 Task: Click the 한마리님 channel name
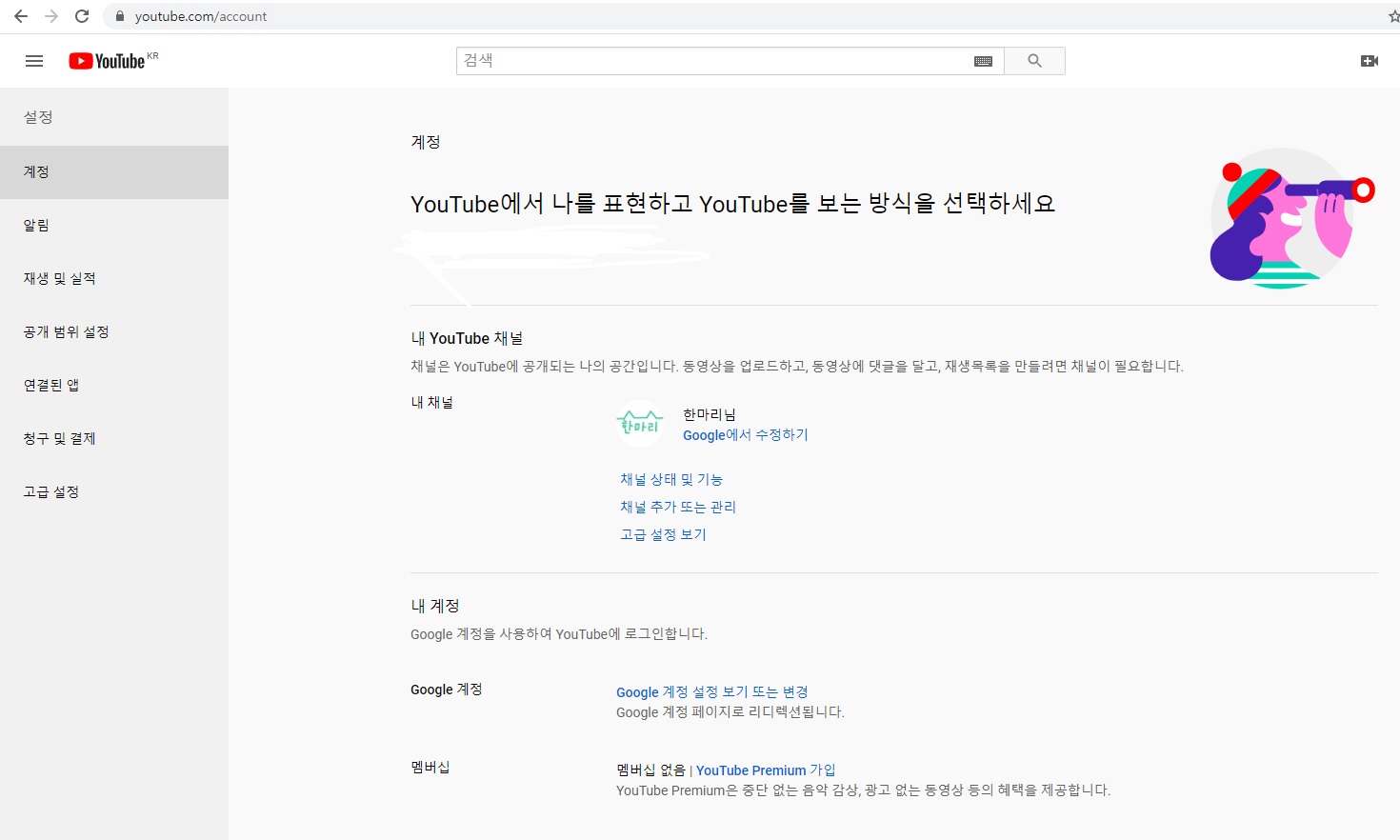point(710,414)
